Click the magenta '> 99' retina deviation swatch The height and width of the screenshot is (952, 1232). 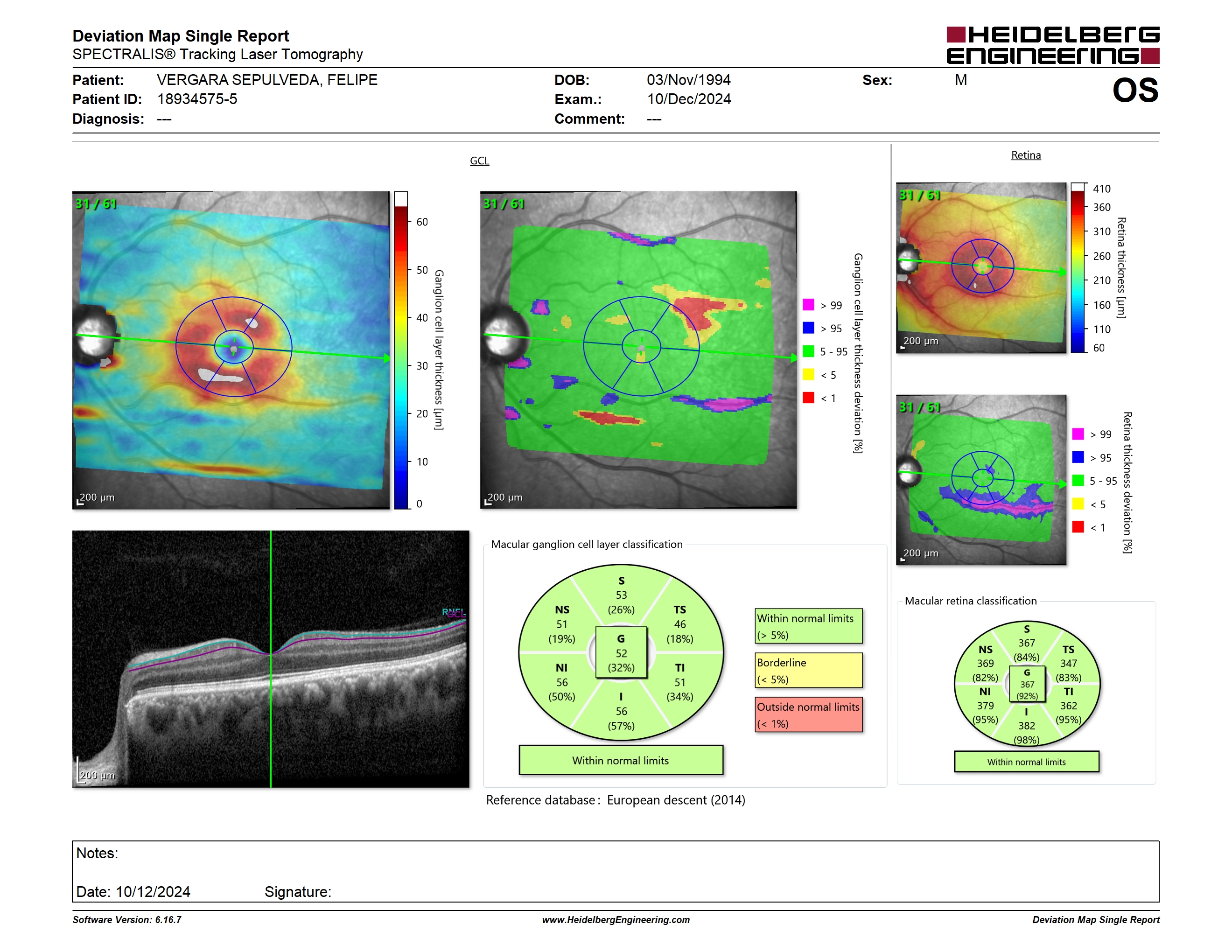click(x=1078, y=434)
